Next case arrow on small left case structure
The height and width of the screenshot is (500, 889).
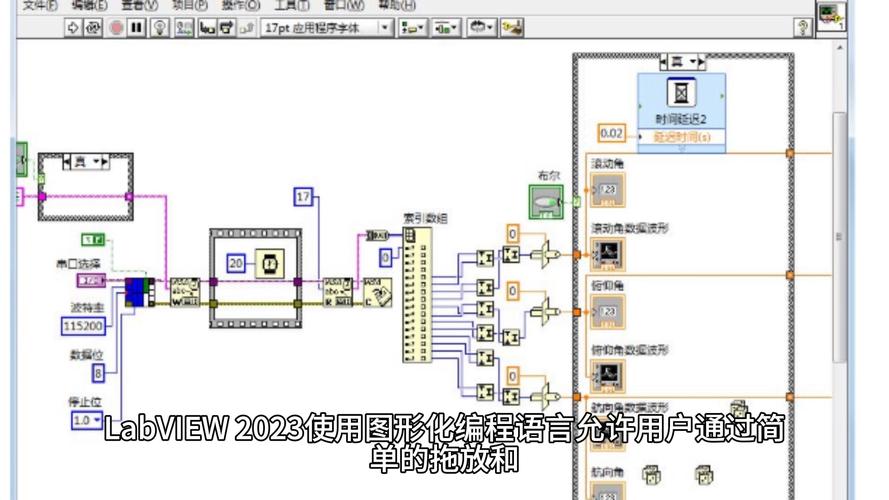[105, 162]
